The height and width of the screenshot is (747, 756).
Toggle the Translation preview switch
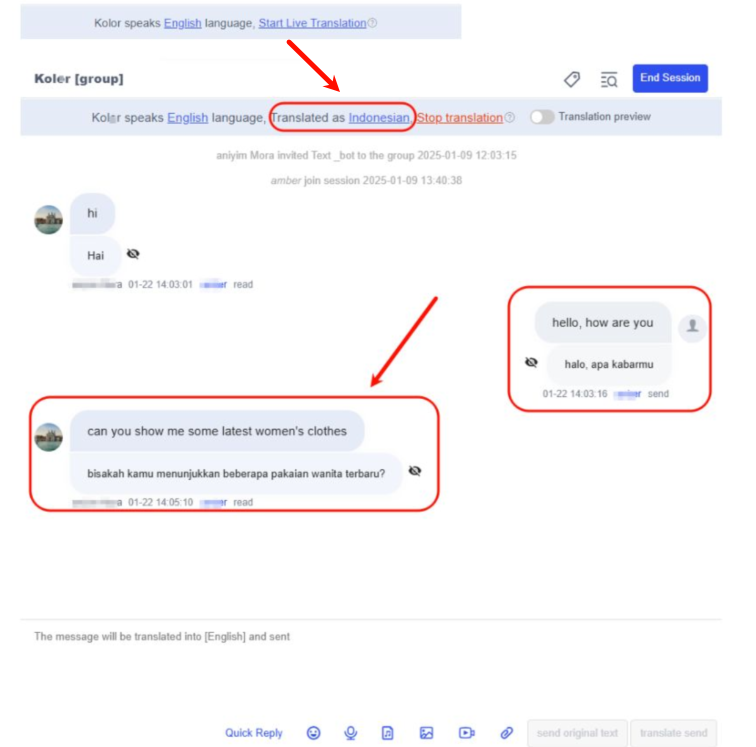pos(542,117)
